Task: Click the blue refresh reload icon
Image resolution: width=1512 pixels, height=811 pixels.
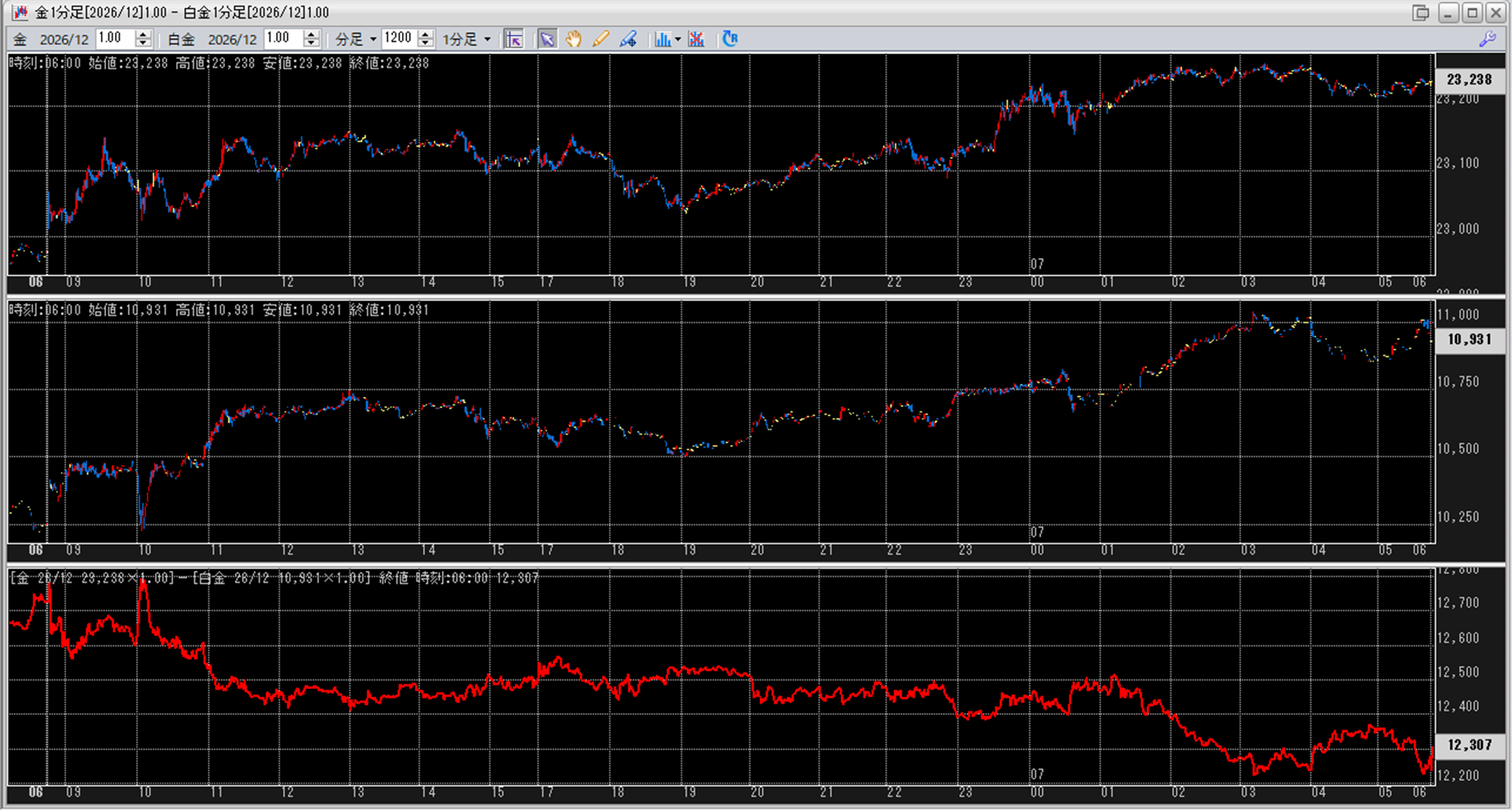Action: [x=729, y=39]
